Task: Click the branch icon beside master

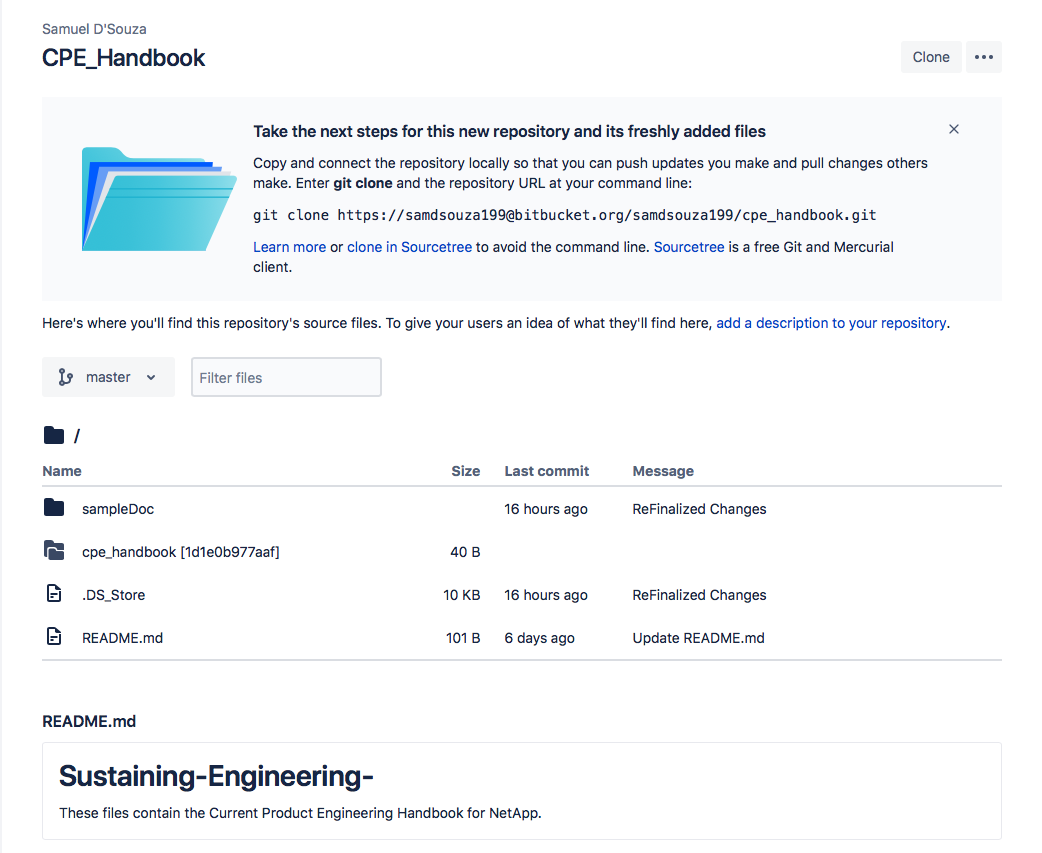Action: 65,377
